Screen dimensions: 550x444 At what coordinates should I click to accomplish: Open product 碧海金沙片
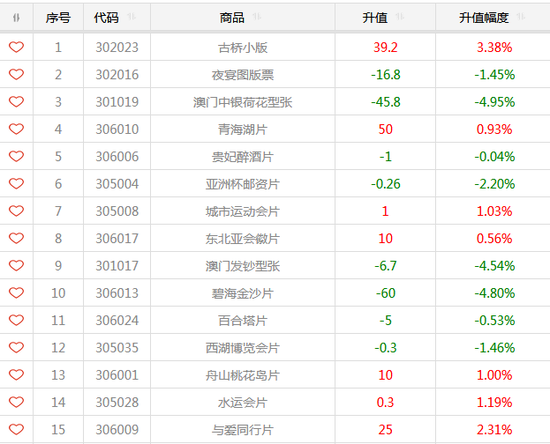[243, 293]
